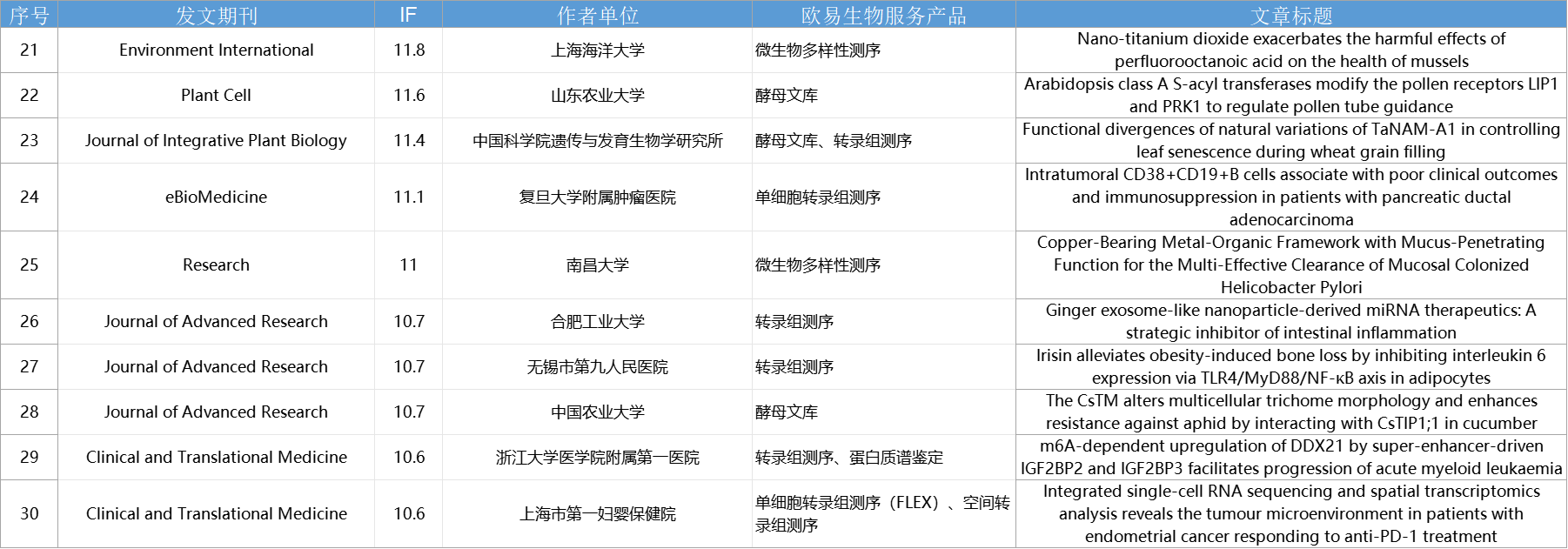Click the IF value 11.1

[x=409, y=198]
